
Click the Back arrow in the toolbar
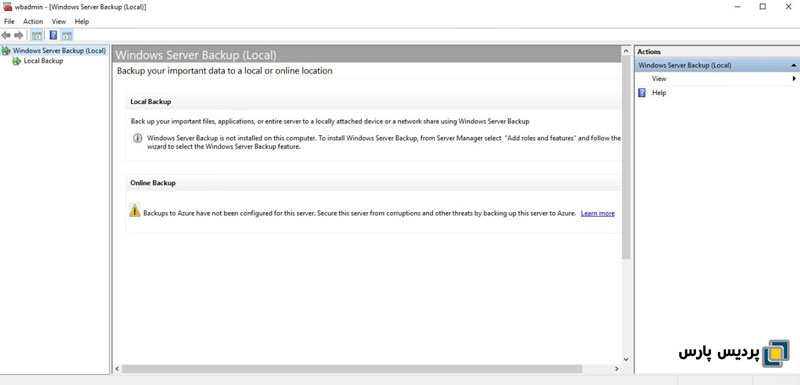6,35
